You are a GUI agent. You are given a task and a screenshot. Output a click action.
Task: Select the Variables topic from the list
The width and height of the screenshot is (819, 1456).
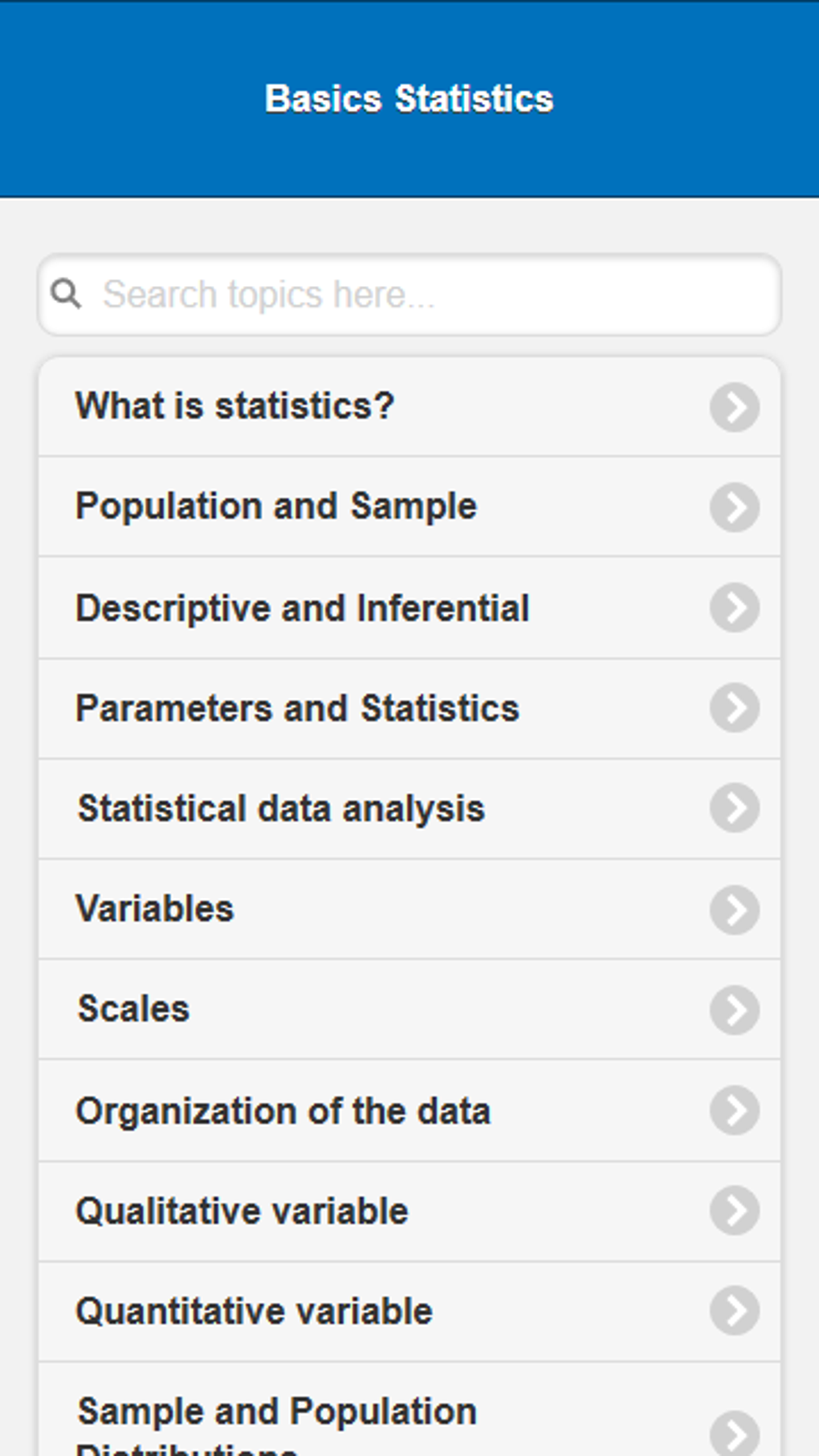click(x=155, y=909)
